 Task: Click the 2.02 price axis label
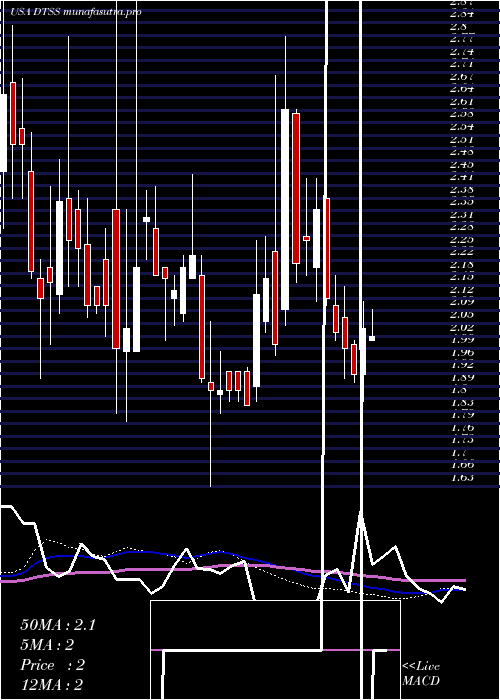[462, 327]
